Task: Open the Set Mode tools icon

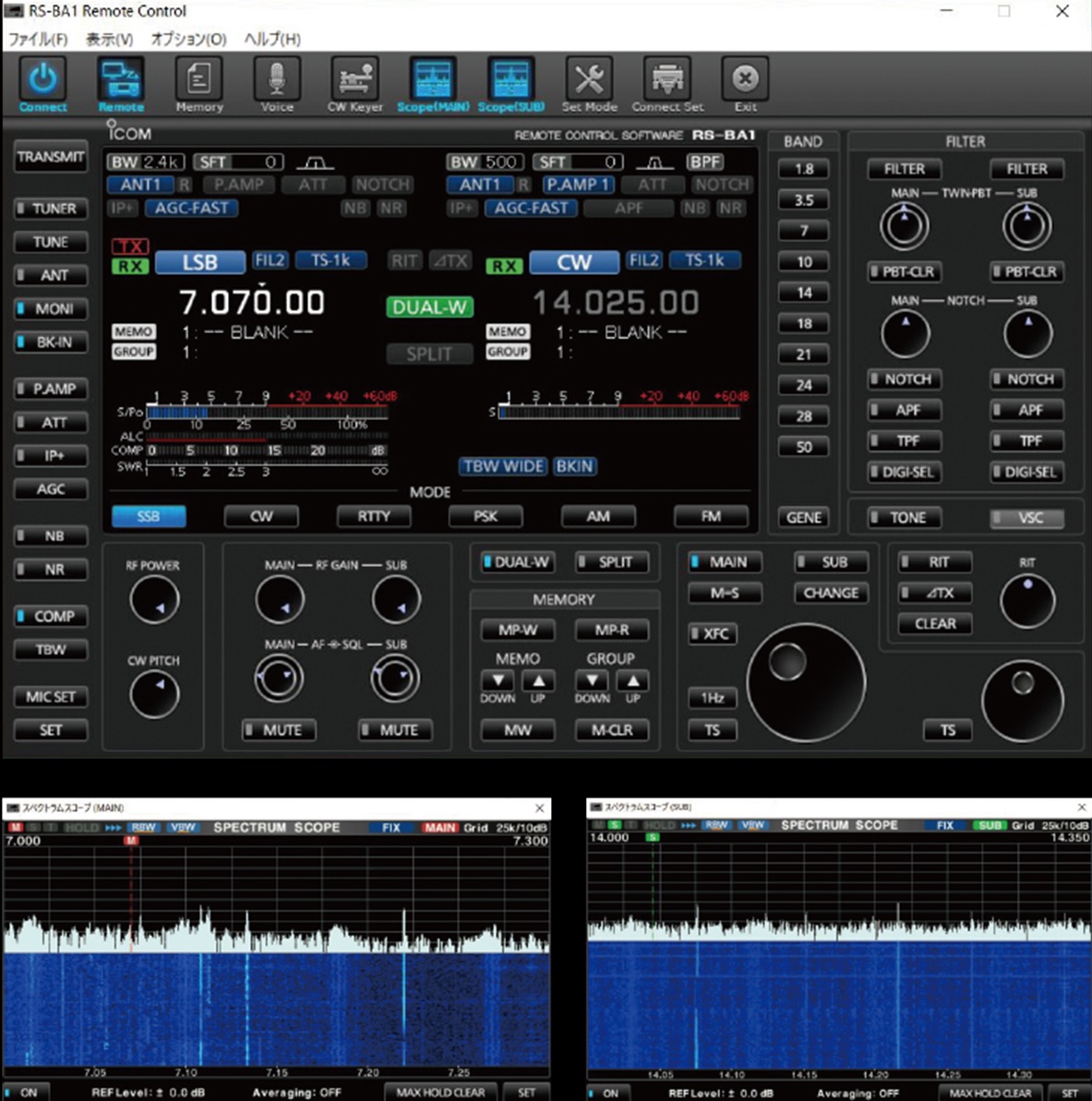Action: 589,80
